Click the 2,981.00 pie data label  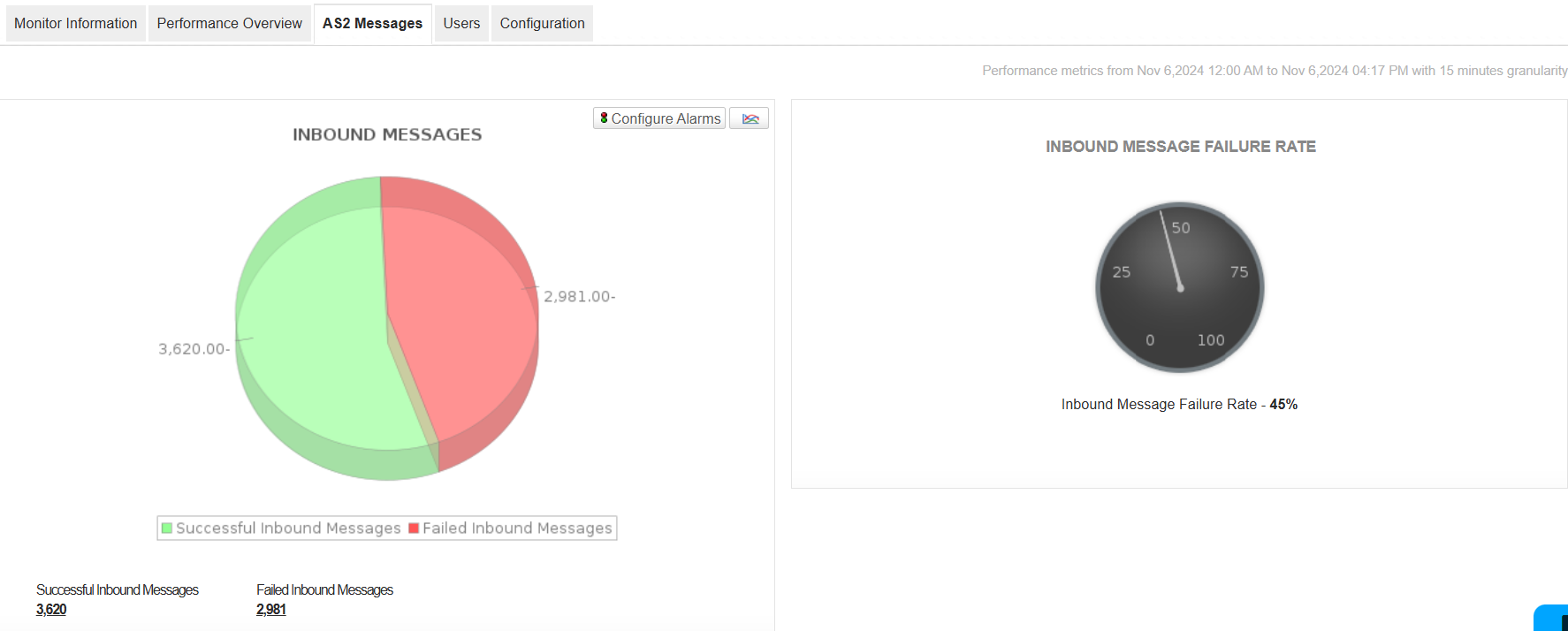579,296
